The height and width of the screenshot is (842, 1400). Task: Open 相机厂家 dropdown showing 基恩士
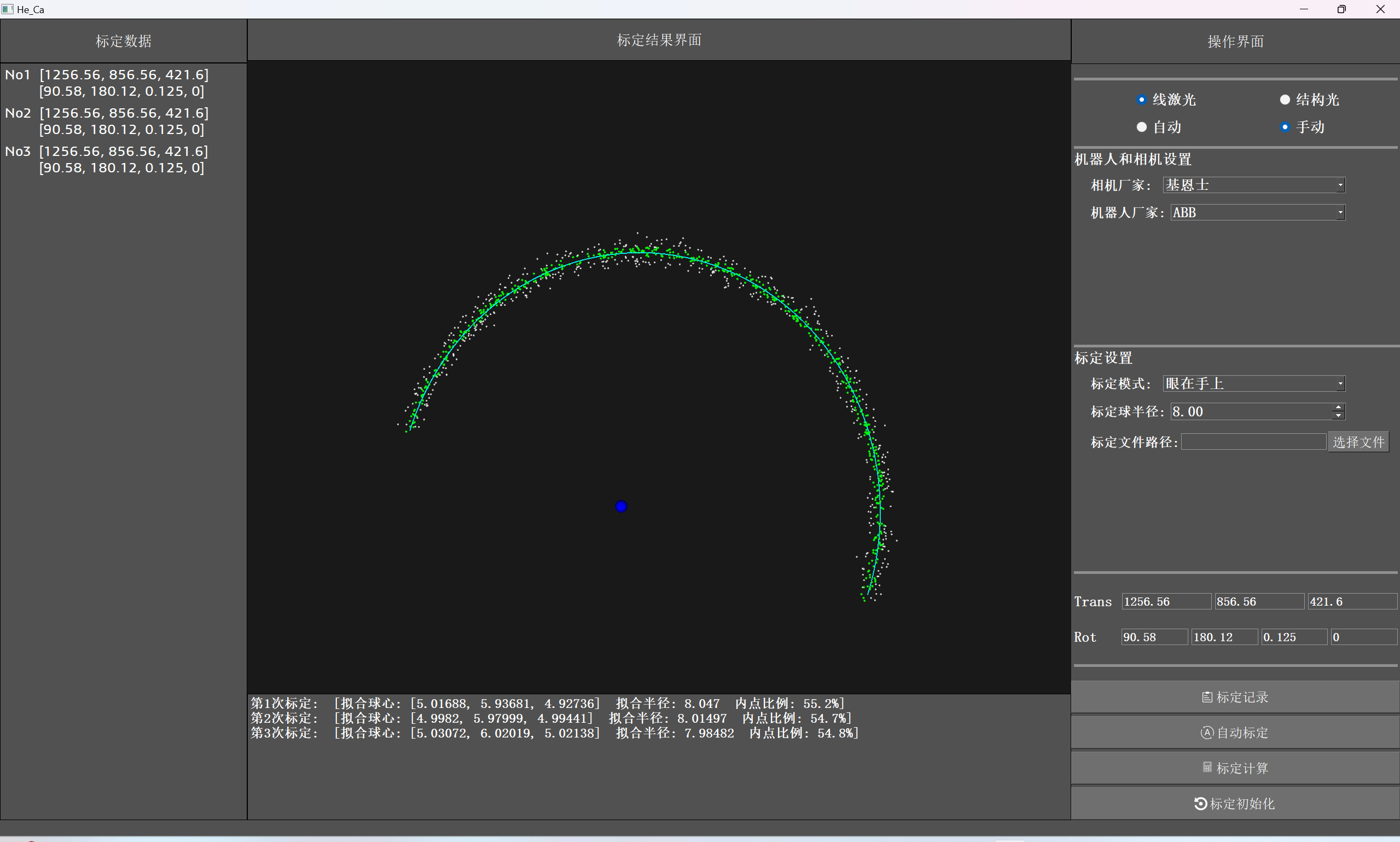tap(1253, 185)
